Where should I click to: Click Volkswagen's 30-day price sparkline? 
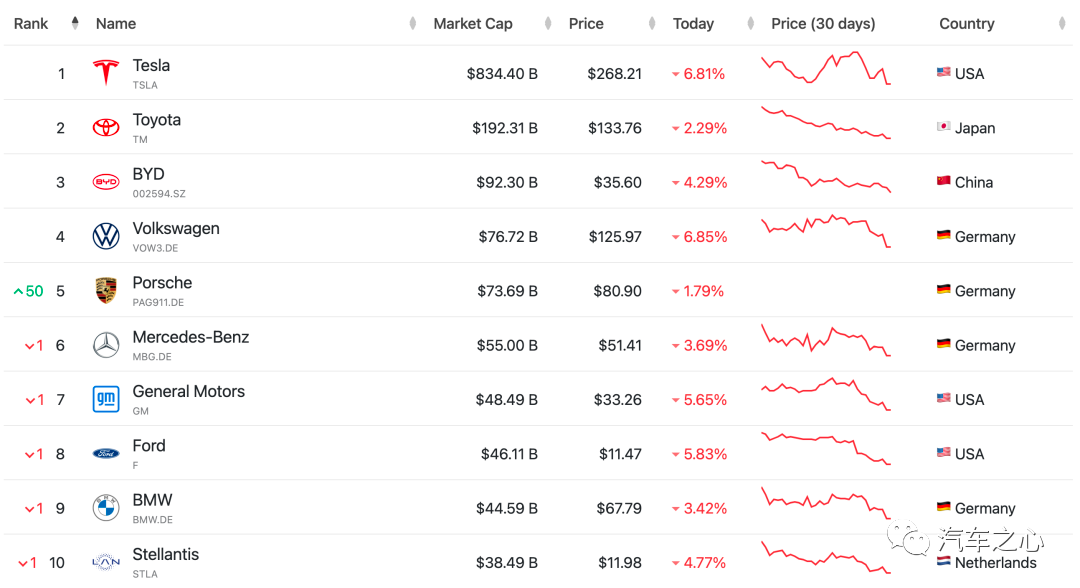tap(825, 231)
